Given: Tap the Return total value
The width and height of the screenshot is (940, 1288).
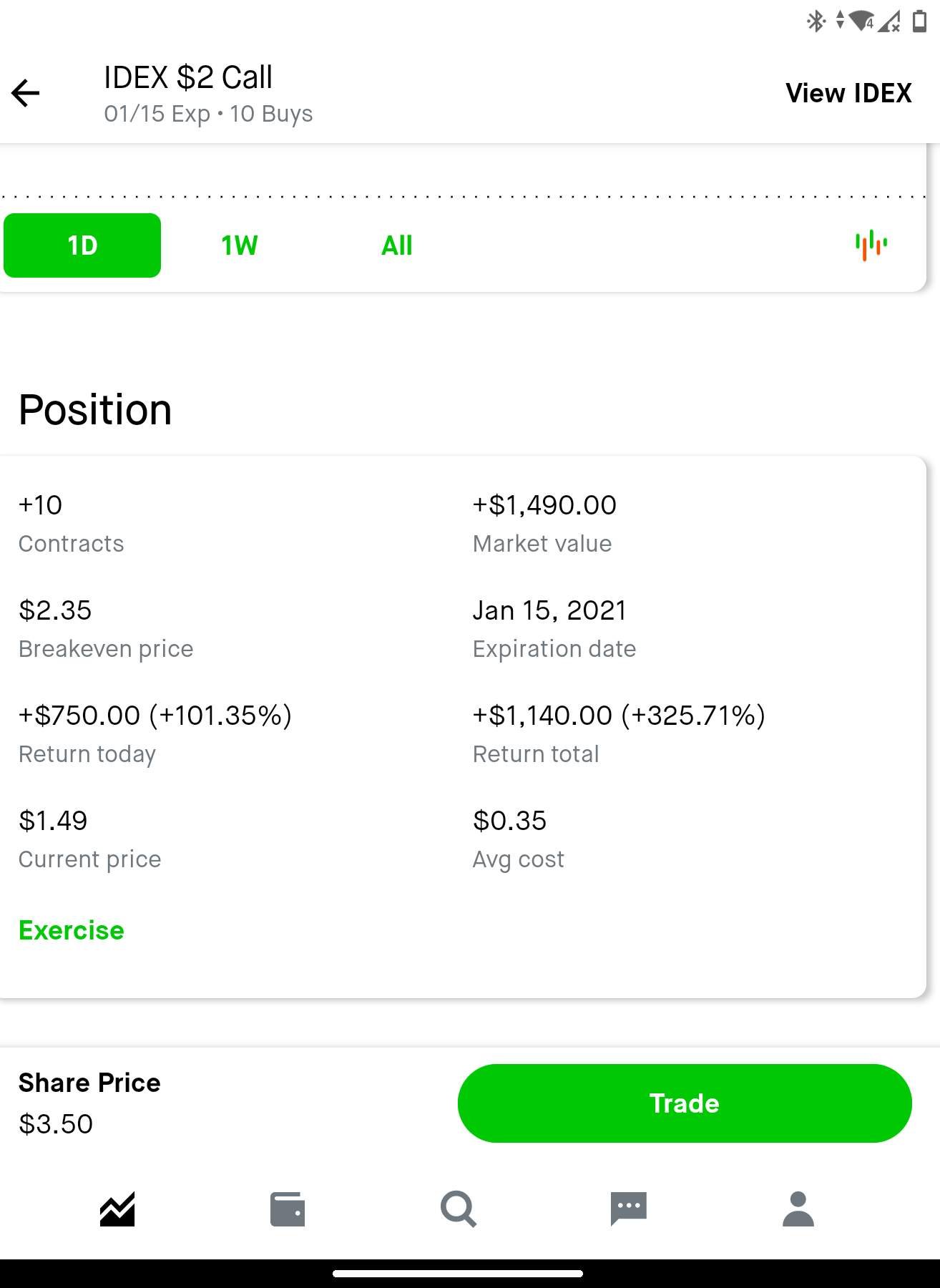Looking at the screenshot, I should pyautogui.click(x=619, y=715).
